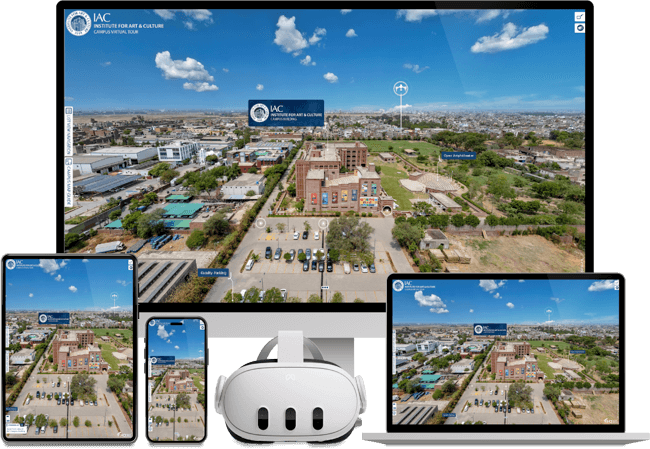Open the IAC Campus Building label on monitor
650x449 pixels.
(x=286, y=113)
